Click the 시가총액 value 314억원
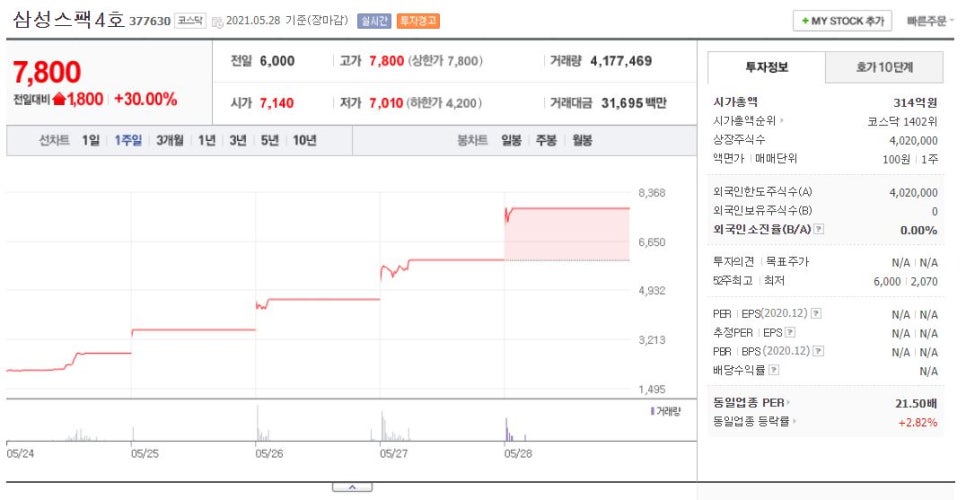The height and width of the screenshot is (500, 966). click(915, 103)
